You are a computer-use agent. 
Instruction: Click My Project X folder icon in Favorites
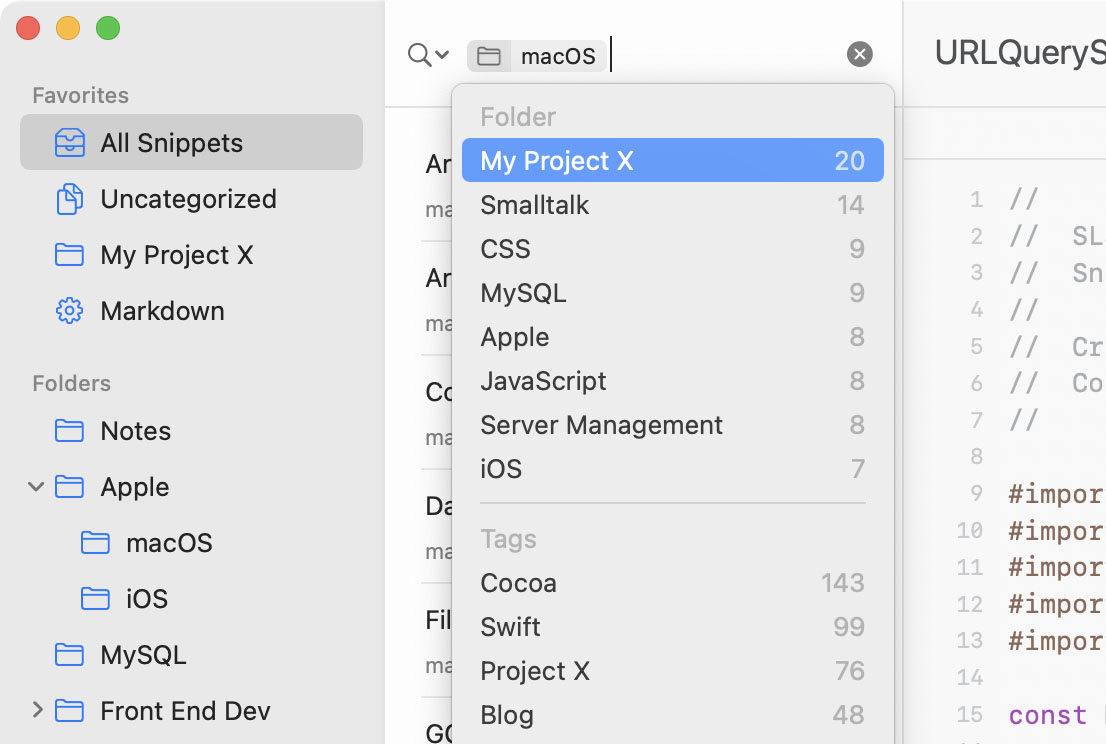69,255
